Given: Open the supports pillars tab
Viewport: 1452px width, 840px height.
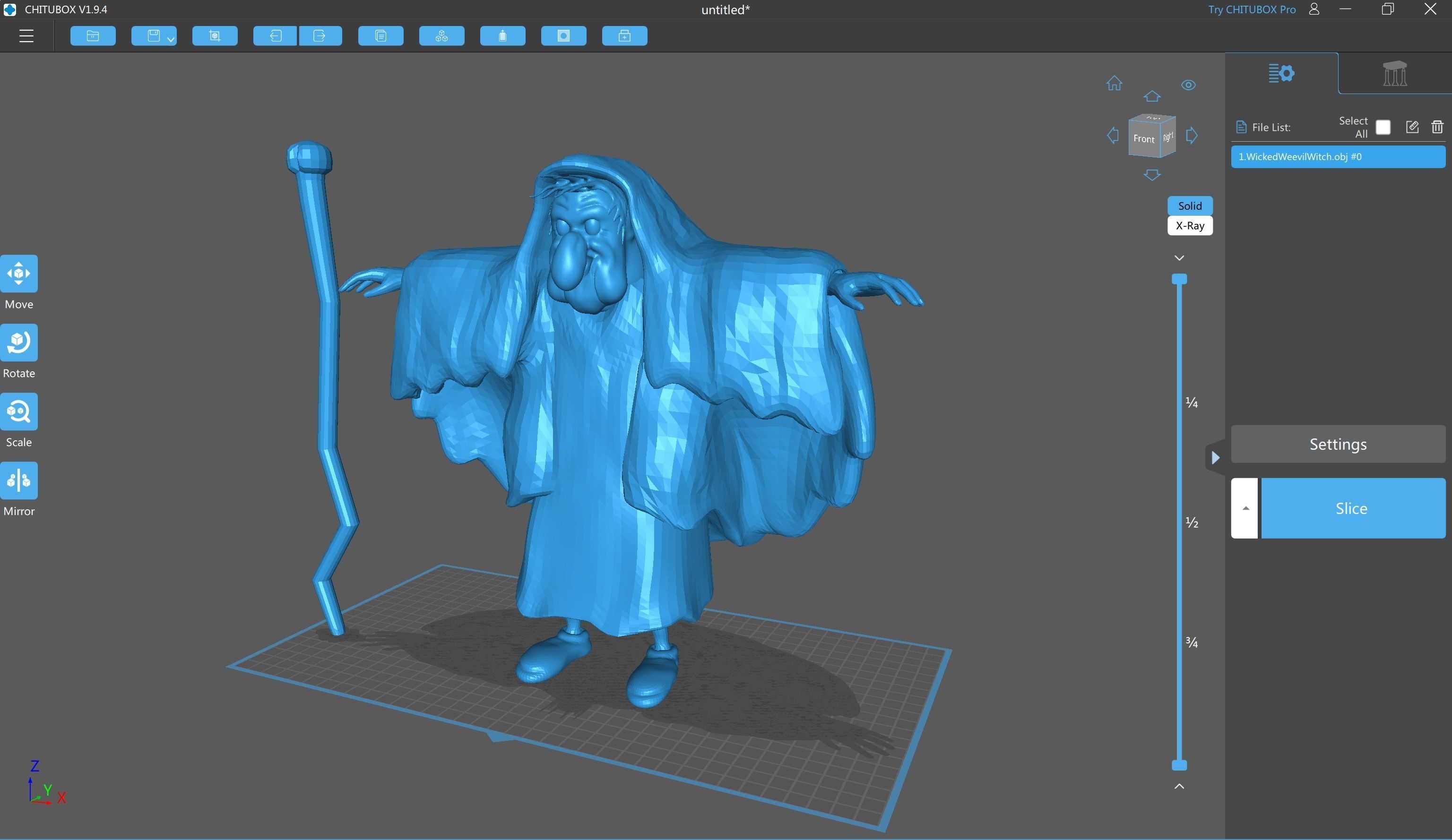Looking at the screenshot, I should tap(1394, 73).
